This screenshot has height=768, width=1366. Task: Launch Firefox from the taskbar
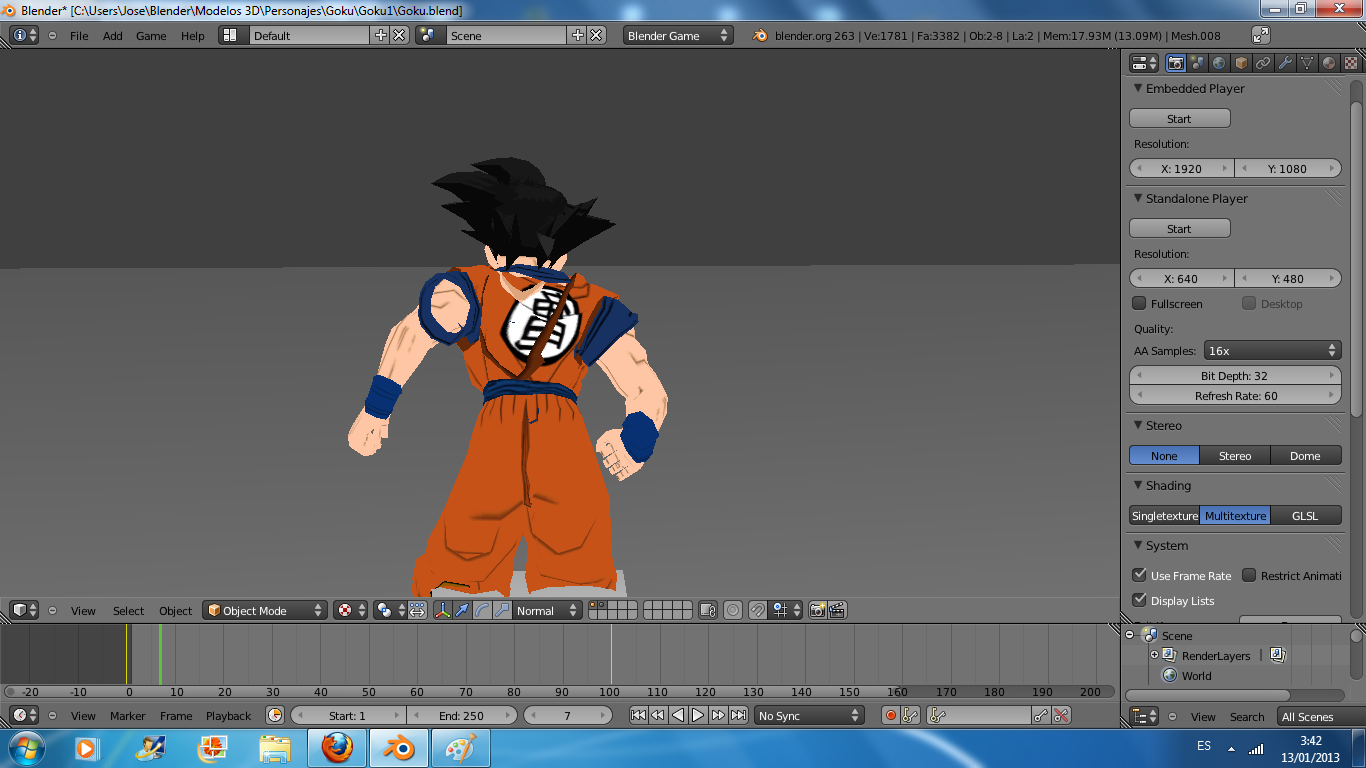point(337,747)
